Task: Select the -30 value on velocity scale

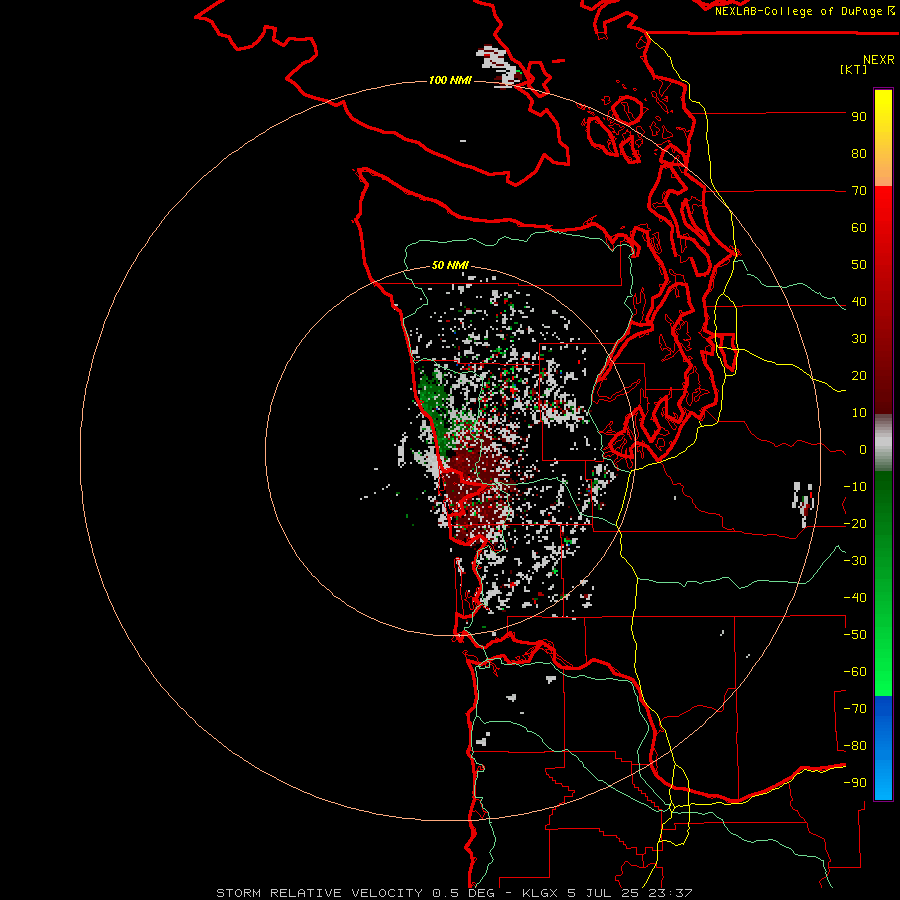Action: [x=855, y=561]
